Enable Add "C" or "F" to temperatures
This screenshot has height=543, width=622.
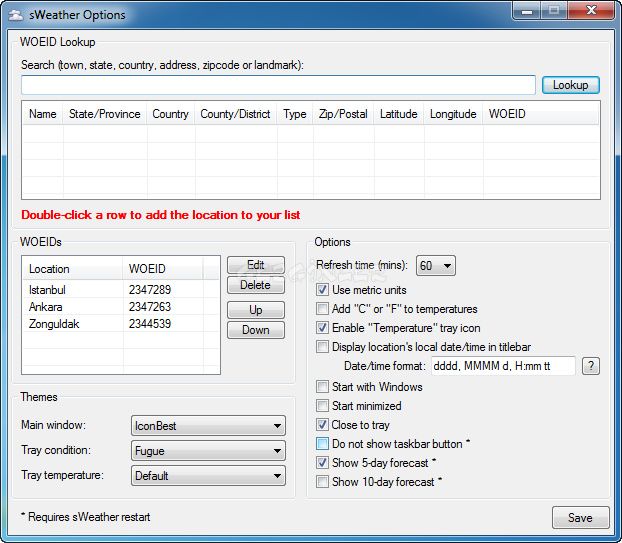(x=322, y=309)
